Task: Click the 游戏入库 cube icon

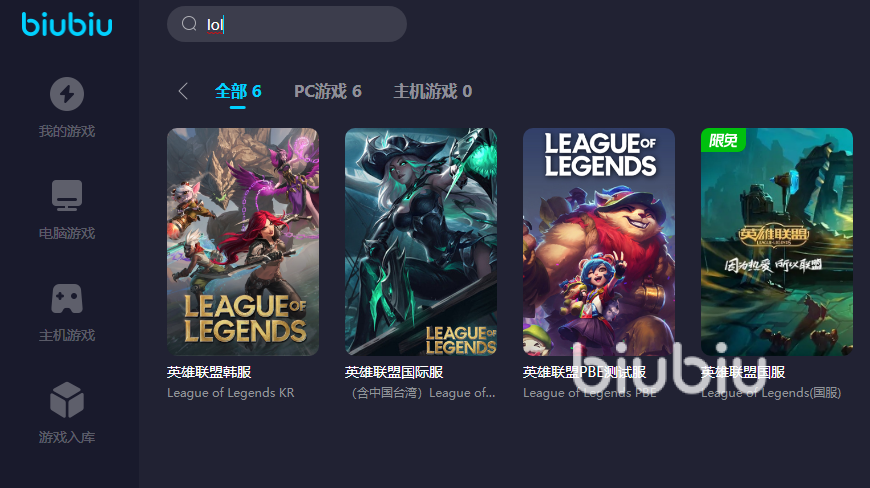Action: [67, 400]
